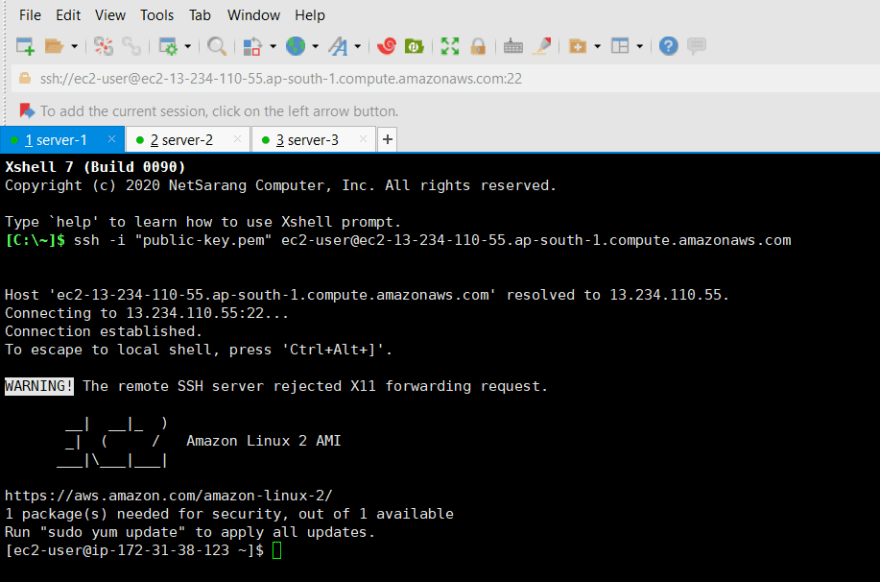The height and width of the screenshot is (582, 880).
Task: Click the address bar lock icon
Action: click(x=25, y=78)
